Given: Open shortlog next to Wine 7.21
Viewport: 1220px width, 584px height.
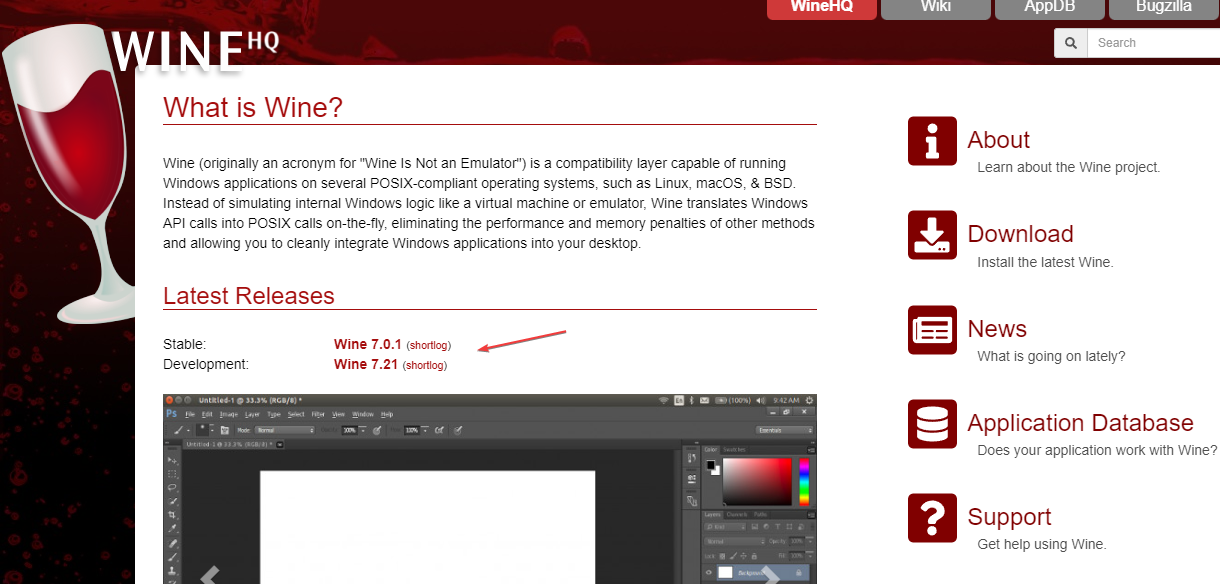Looking at the screenshot, I should (x=425, y=366).
